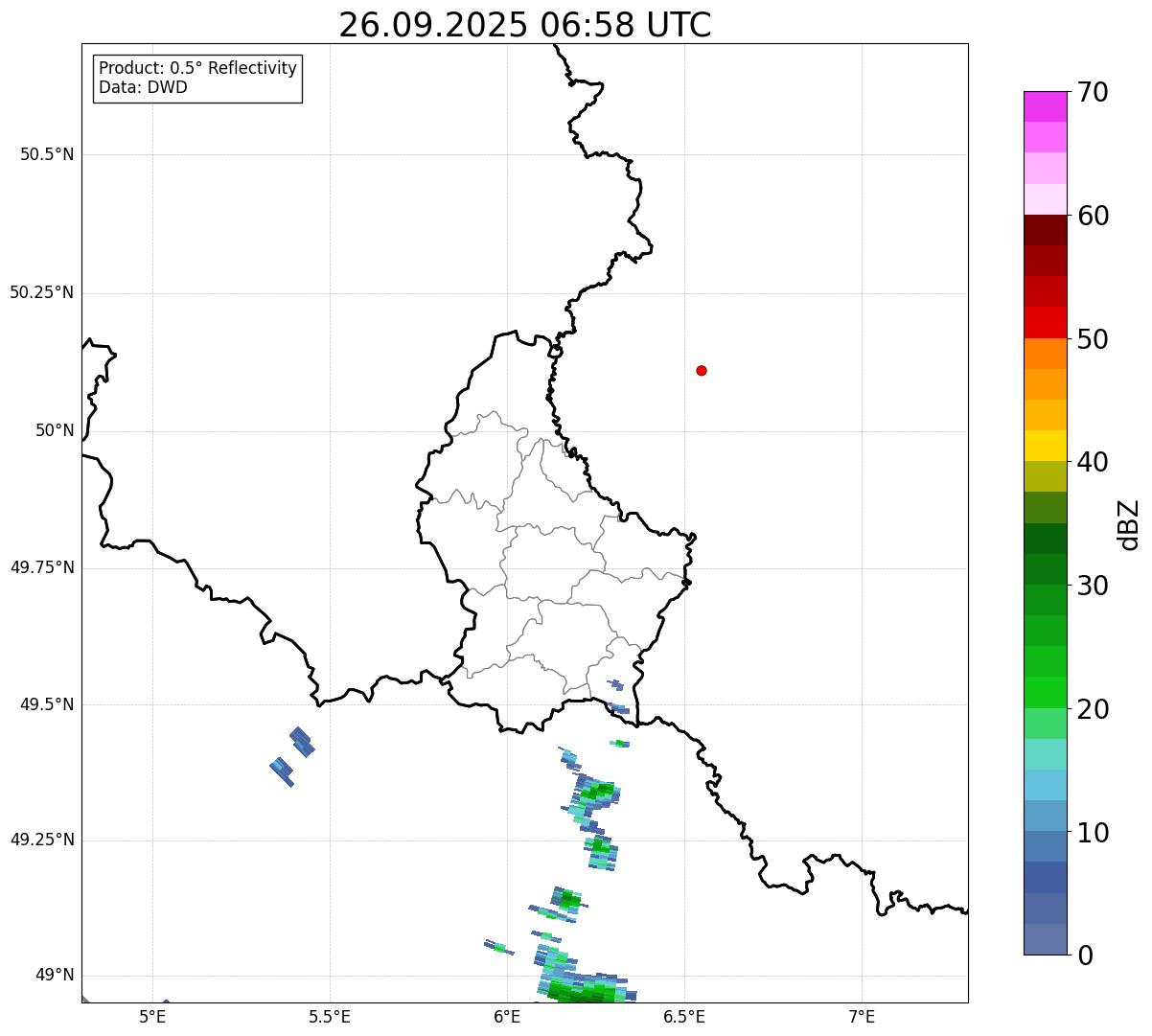
Task: Click the 49.25°N latitude label
Action: coord(41,840)
